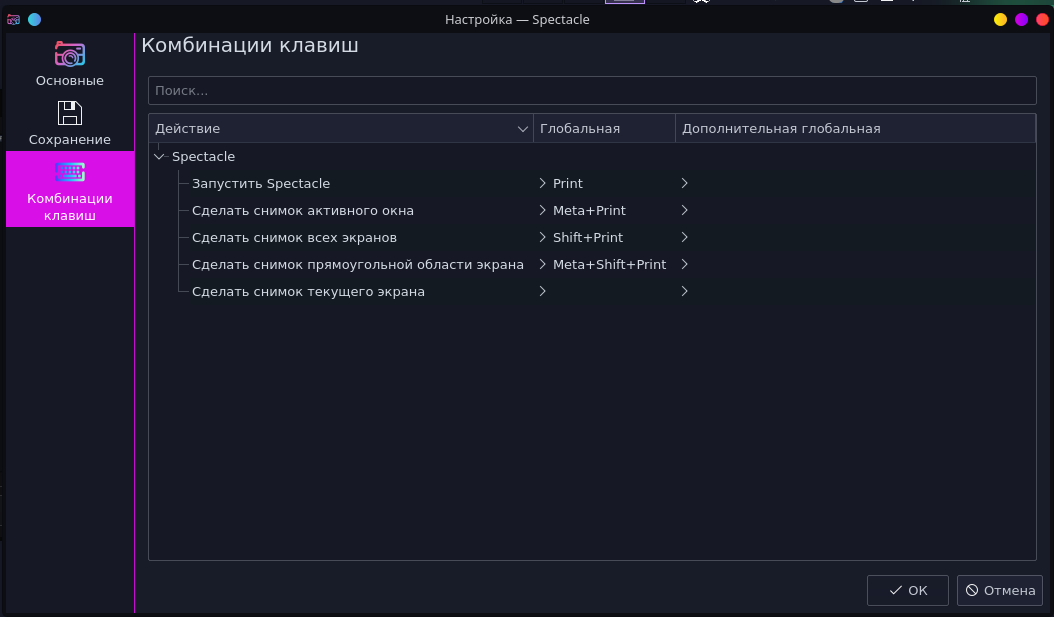The width and height of the screenshot is (1054, 617).
Task: Expand additional shortcut for текущего экрана
Action: tap(684, 290)
